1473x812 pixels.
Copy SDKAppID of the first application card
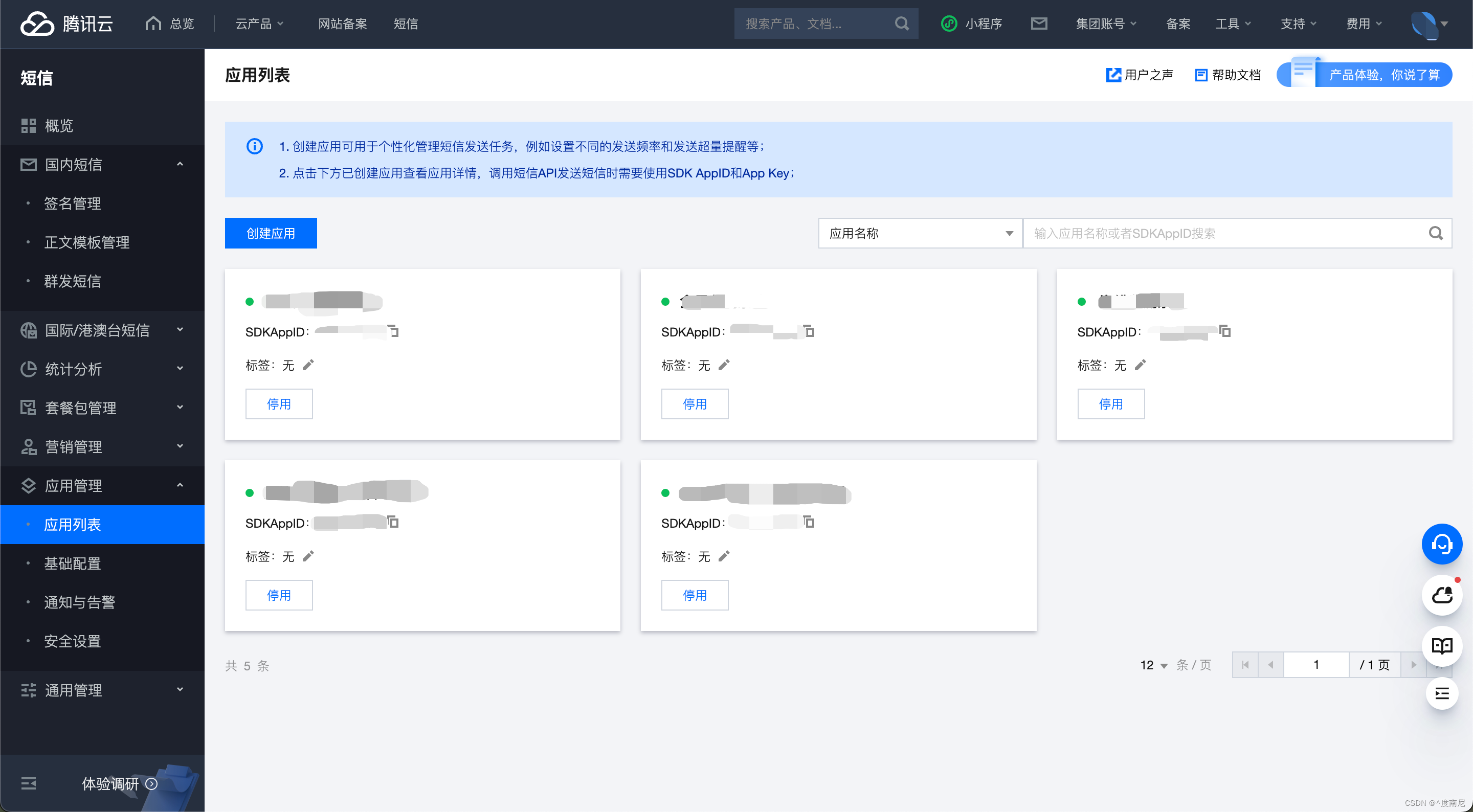coord(393,331)
